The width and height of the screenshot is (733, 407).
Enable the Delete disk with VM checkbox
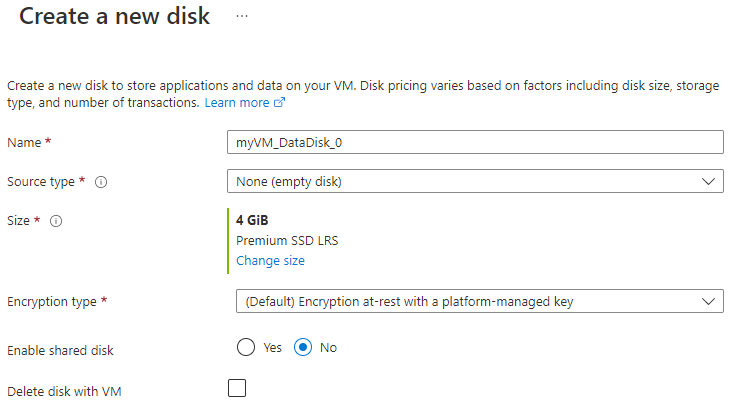[x=237, y=388]
